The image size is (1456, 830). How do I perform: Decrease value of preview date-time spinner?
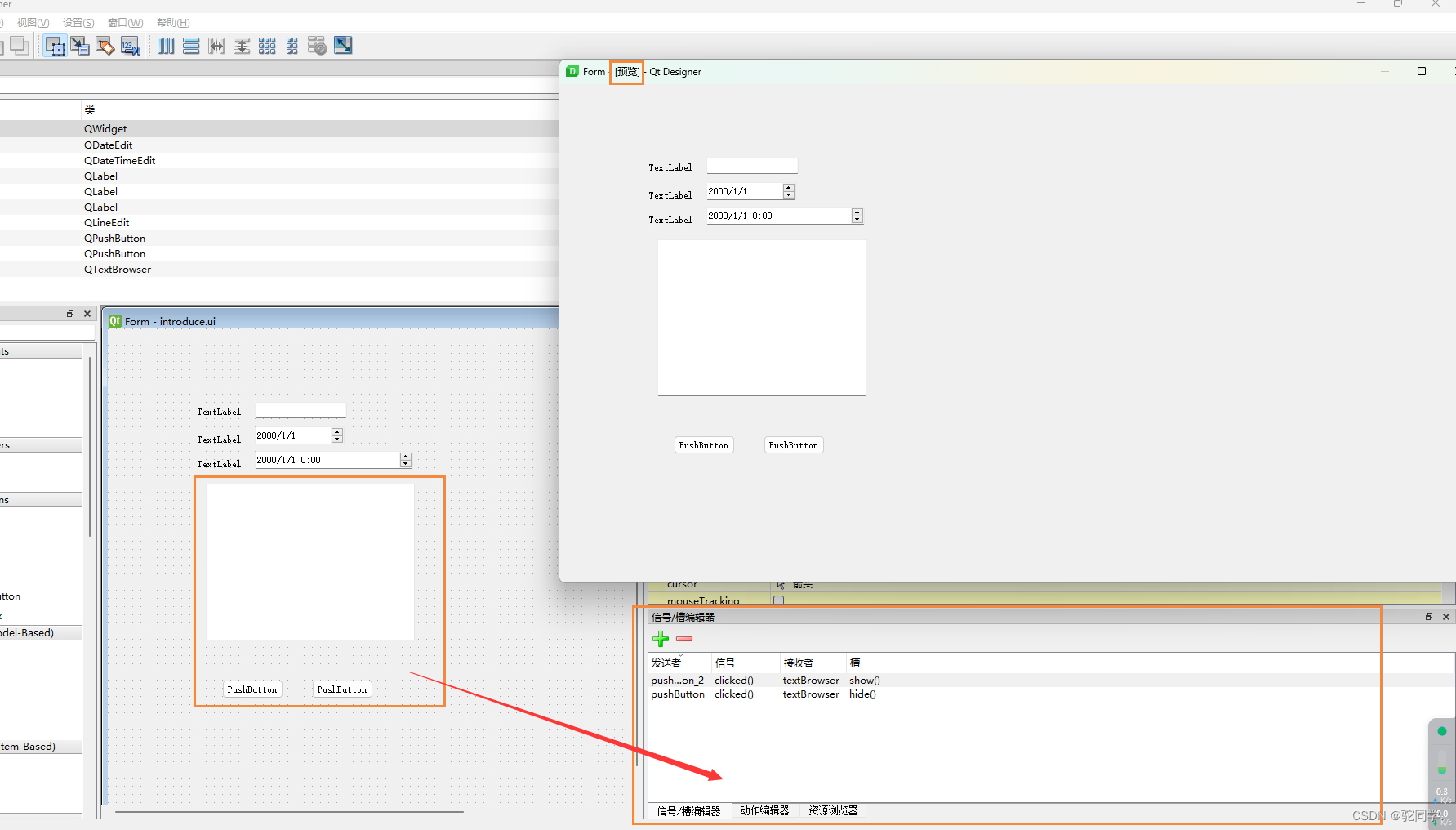tap(857, 220)
